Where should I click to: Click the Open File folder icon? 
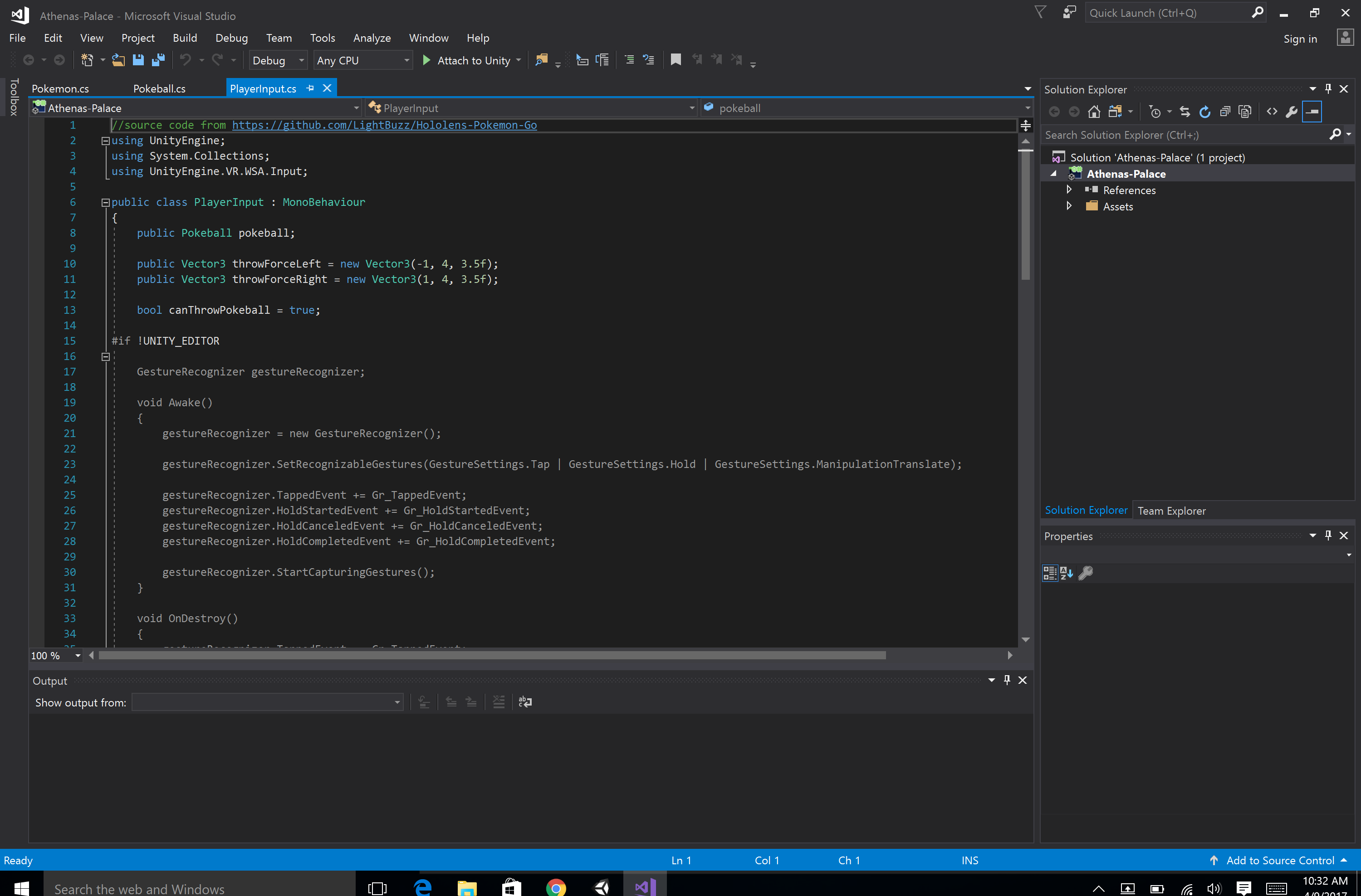(118, 60)
